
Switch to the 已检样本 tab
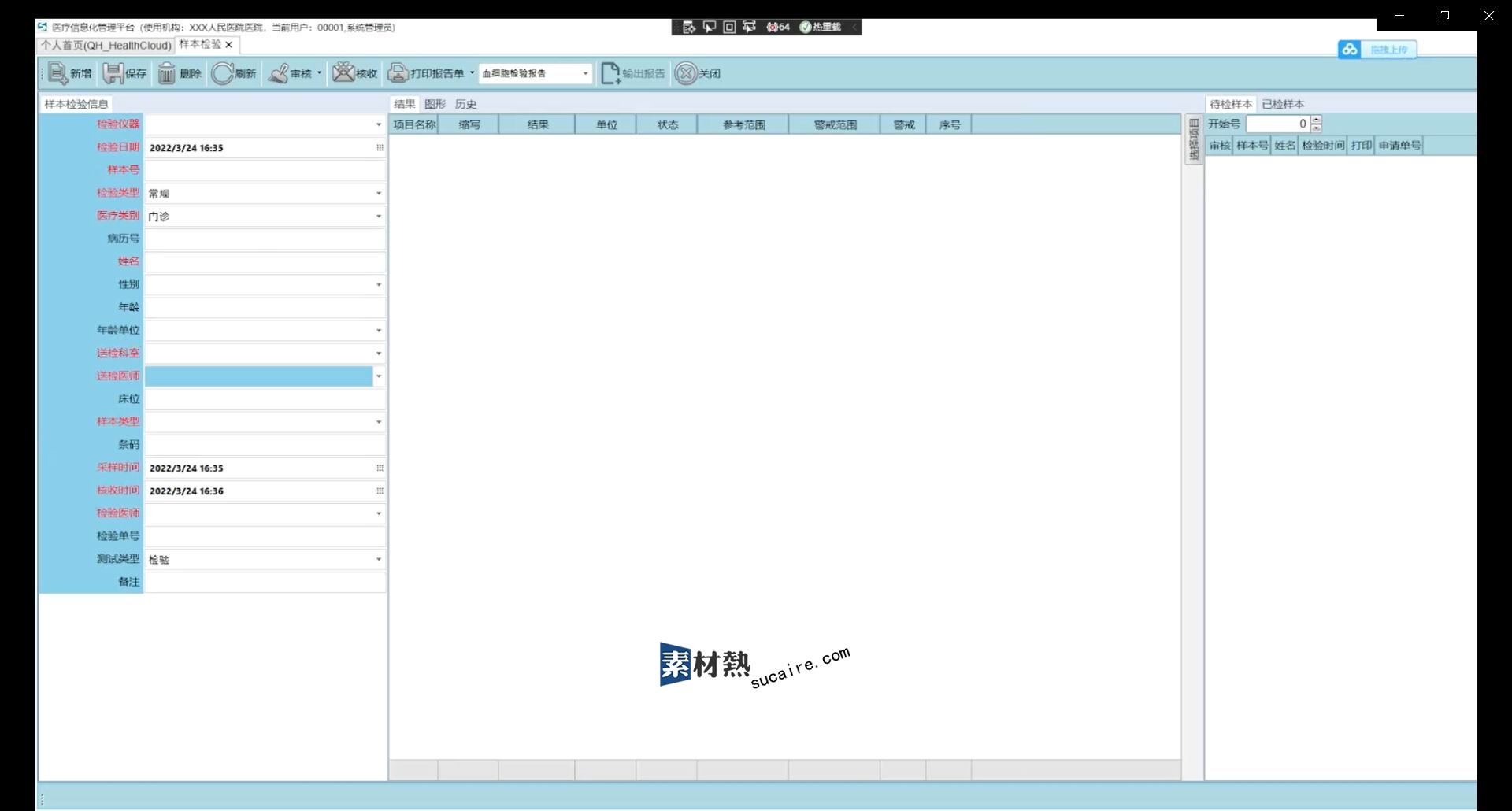pos(1283,104)
